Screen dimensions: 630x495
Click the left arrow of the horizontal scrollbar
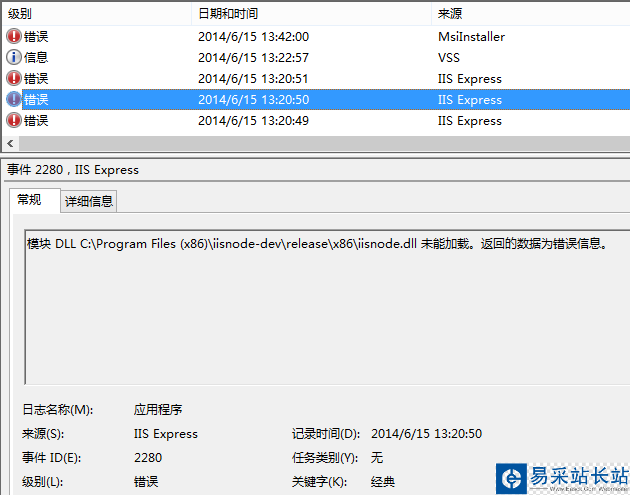pyautogui.click(x=10, y=143)
